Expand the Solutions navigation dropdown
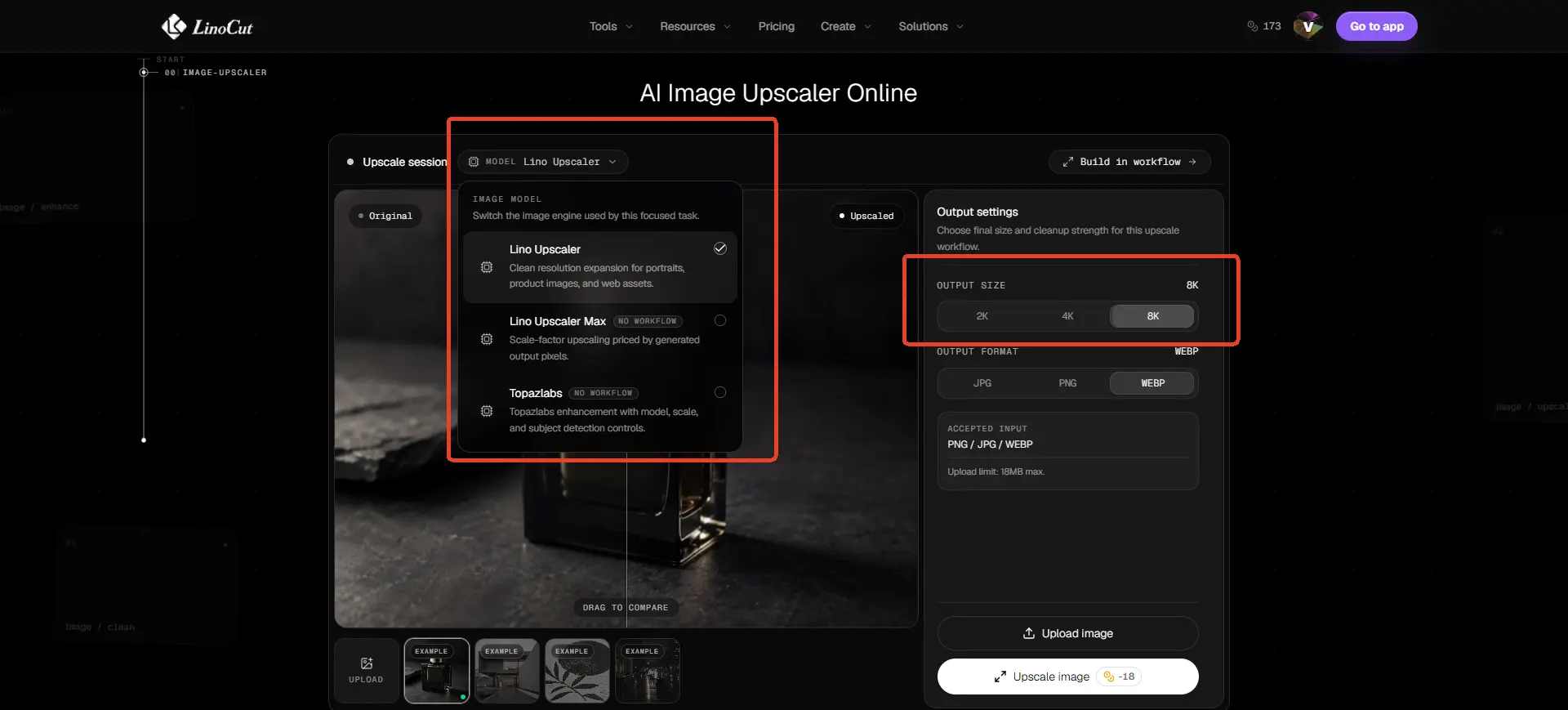Viewport: 1568px width, 710px height. [x=931, y=26]
